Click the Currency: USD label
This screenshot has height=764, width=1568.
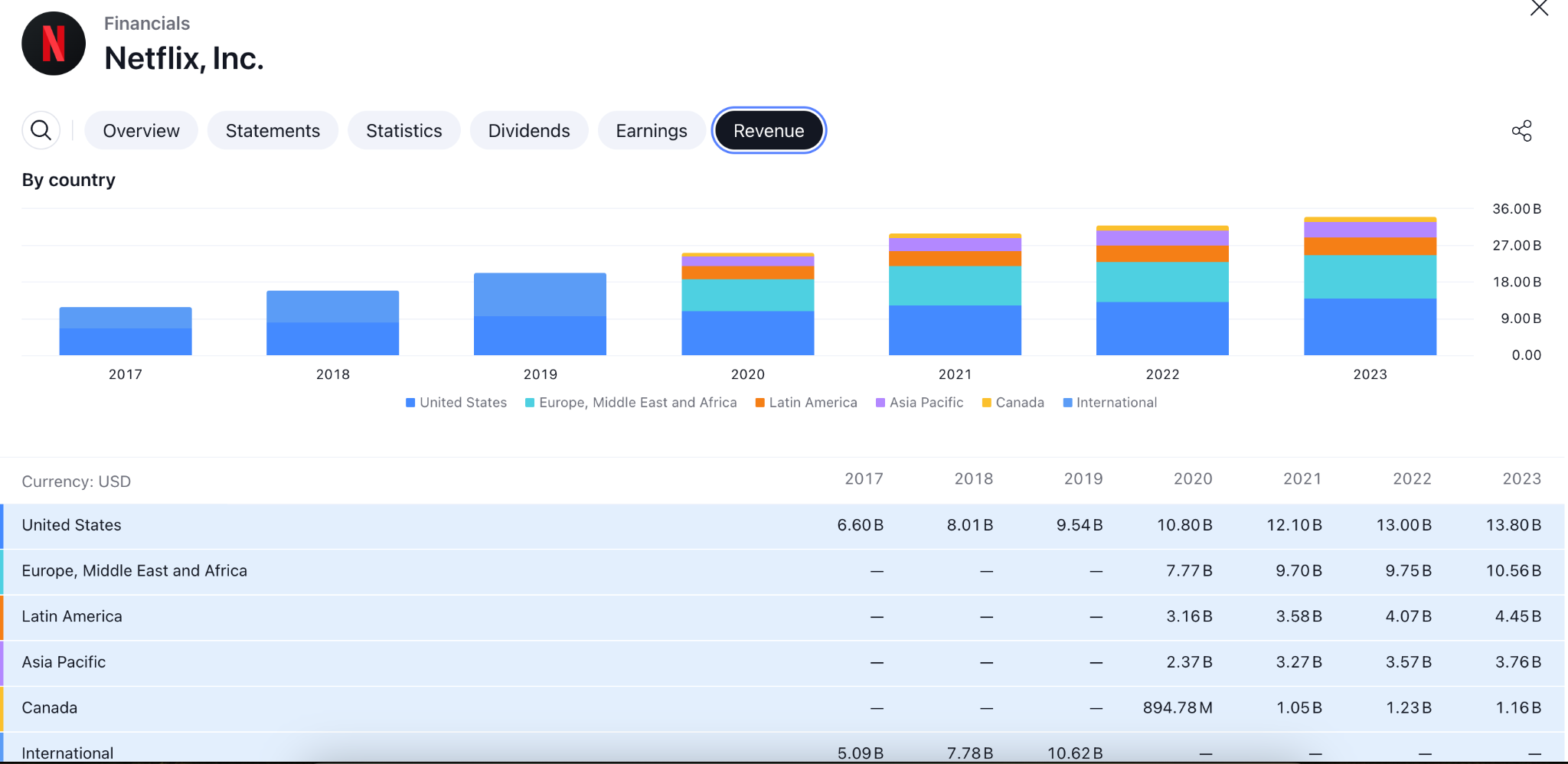[x=76, y=482]
